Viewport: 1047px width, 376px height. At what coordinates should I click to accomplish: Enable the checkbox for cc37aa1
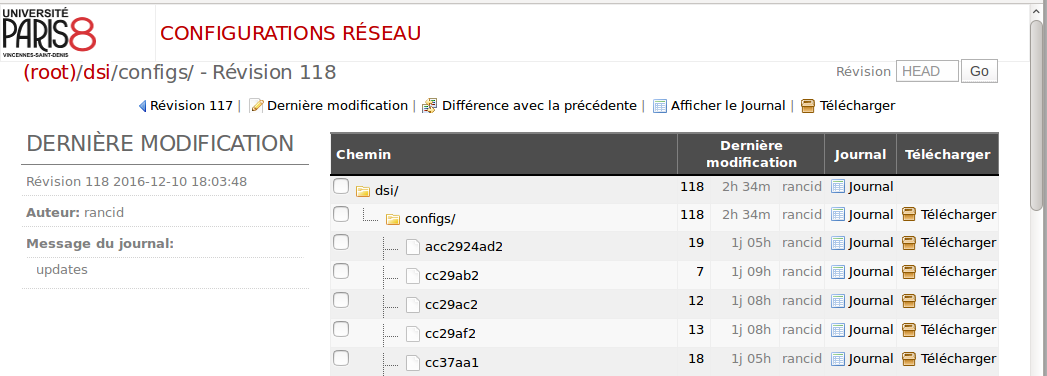[x=341, y=358]
